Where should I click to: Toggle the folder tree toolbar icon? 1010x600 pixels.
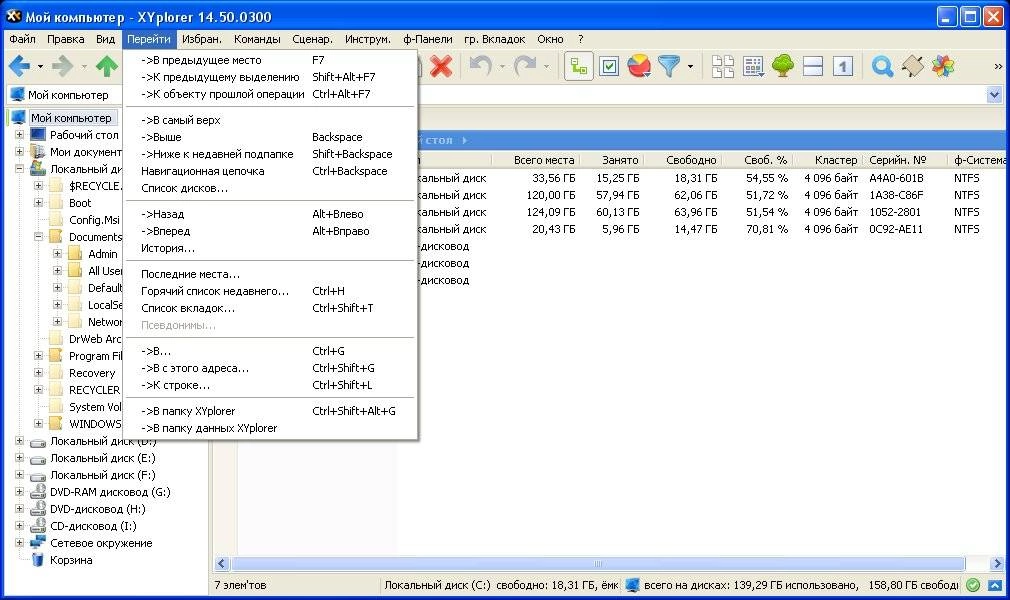578,66
